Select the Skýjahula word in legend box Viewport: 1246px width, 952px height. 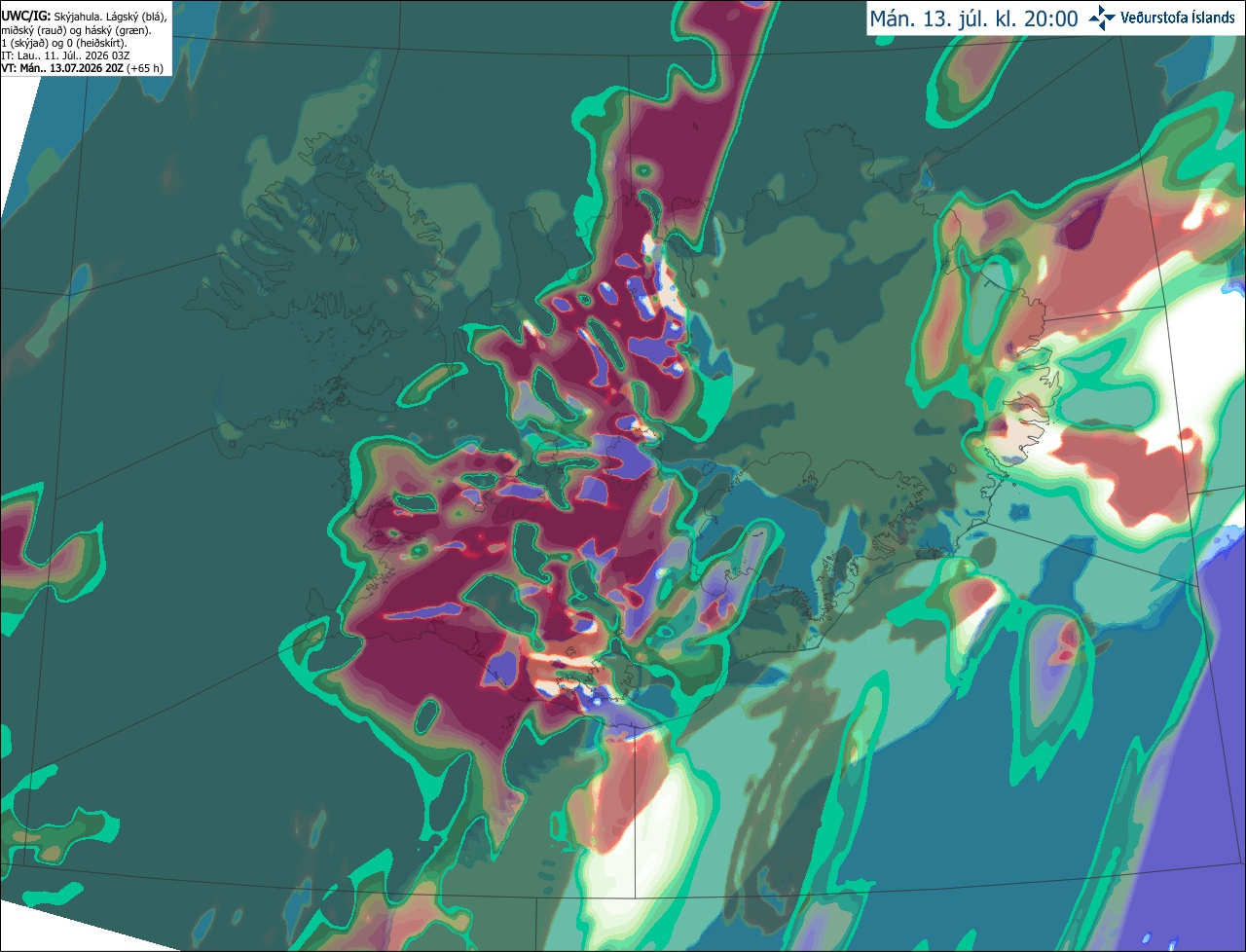pos(78,16)
